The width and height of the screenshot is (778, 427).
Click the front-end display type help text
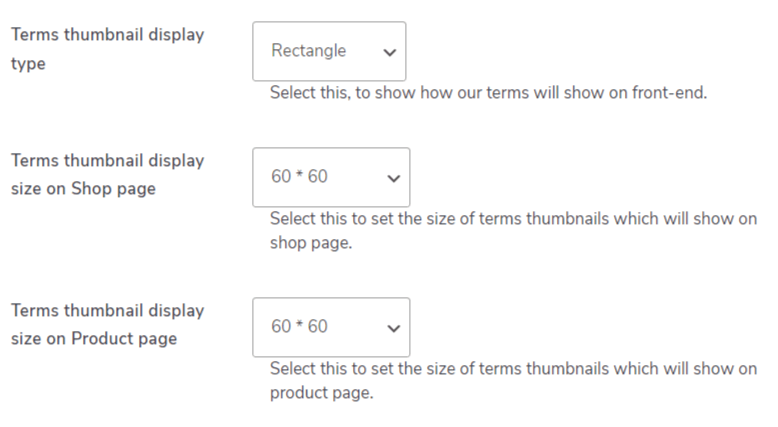488,95
